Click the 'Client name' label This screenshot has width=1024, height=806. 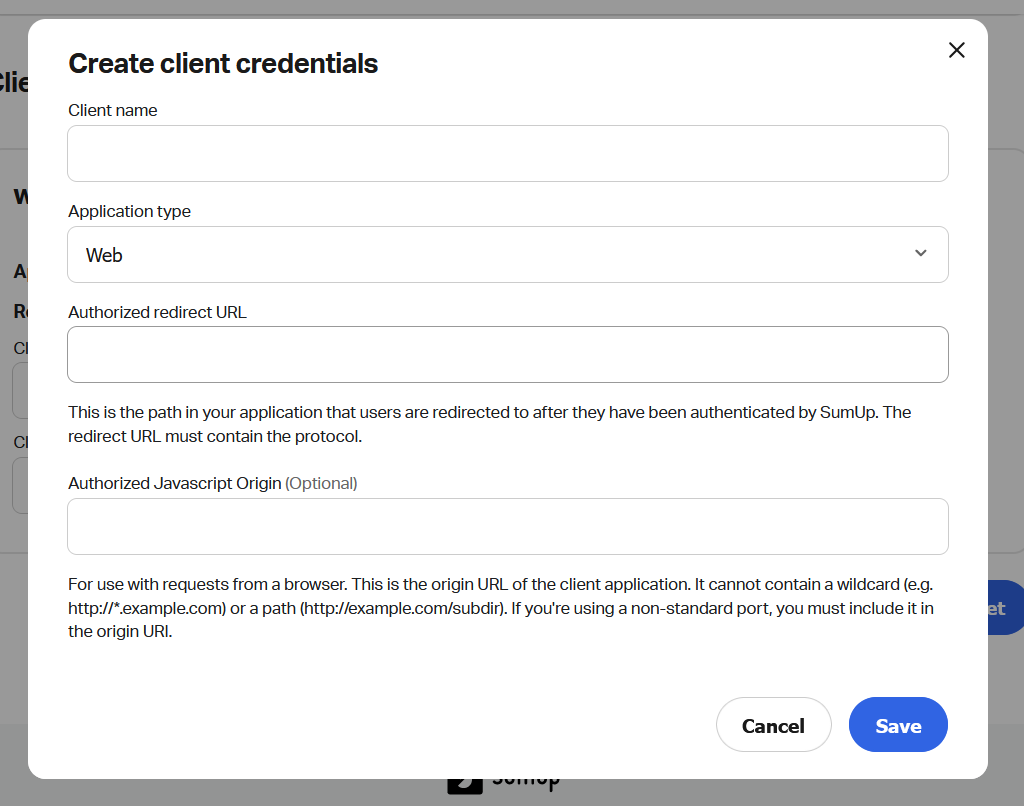pyautogui.click(x=113, y=110)
